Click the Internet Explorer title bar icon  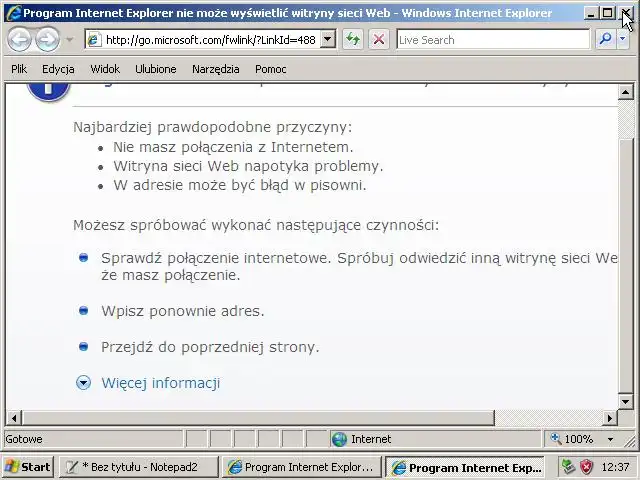coord(13,13)
